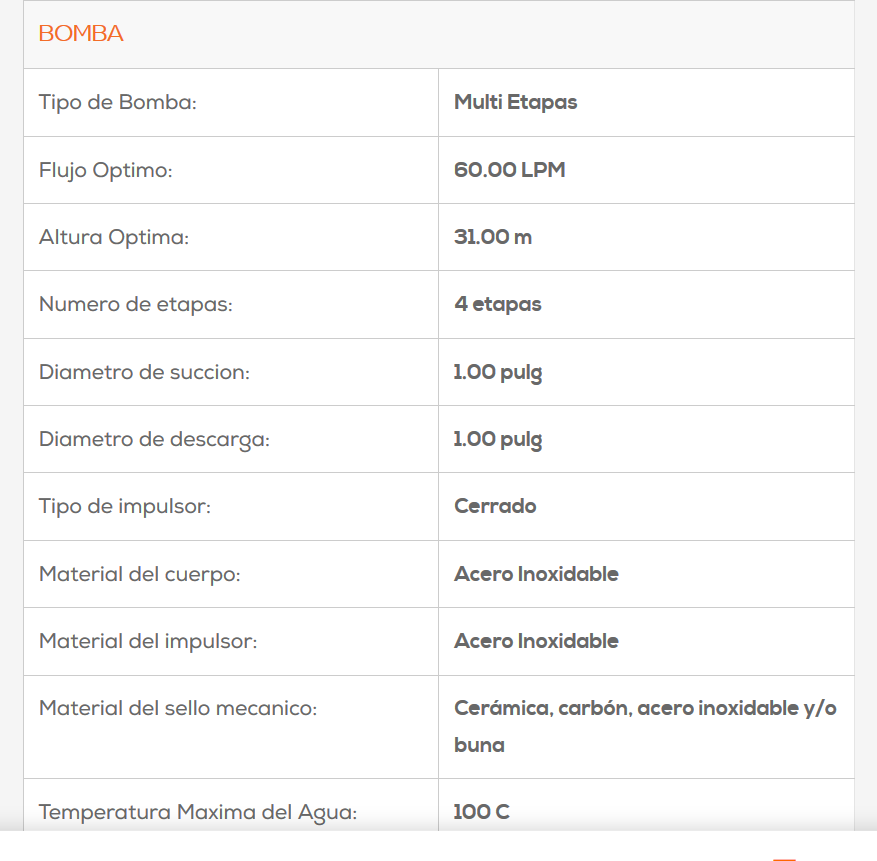The width and height of the screenshot is (877, 861).
Task: Click the BOMBA section header
Action: click(81, 34)
